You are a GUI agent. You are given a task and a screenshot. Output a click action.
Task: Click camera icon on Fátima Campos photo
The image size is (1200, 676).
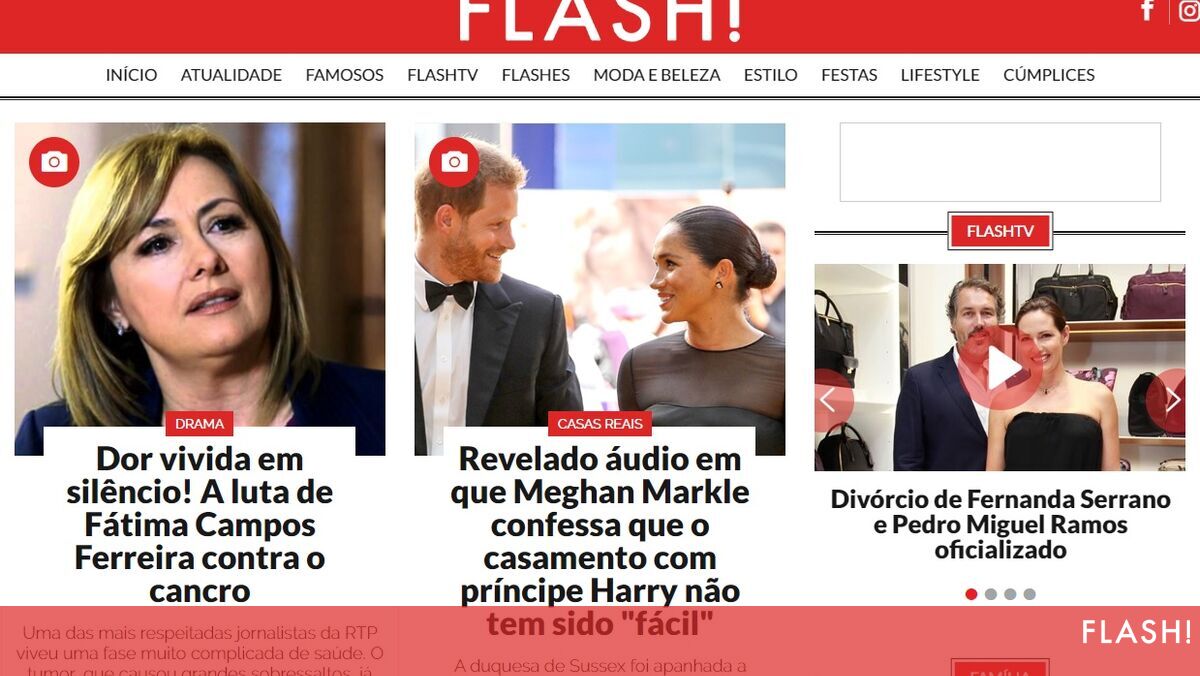tap(54, 162)
